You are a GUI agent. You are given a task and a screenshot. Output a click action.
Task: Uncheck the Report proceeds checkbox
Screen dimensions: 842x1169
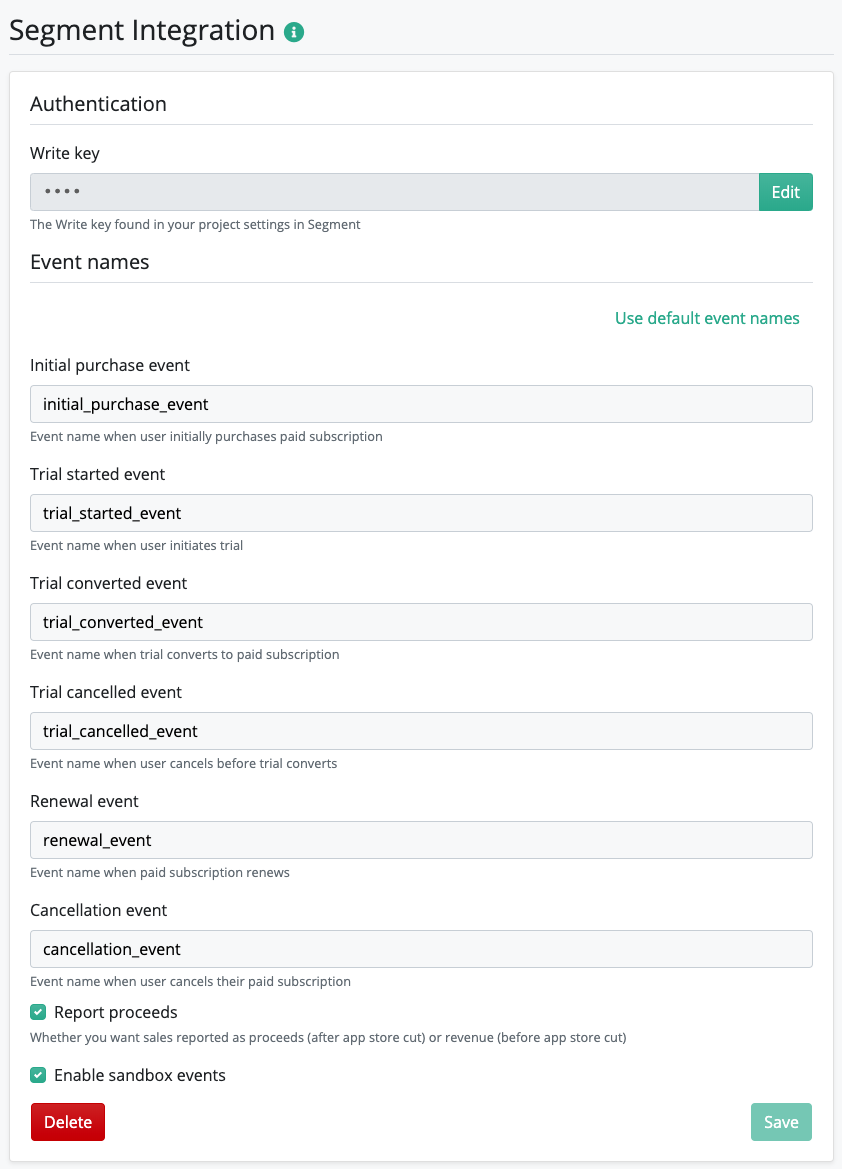pyautogui.click(x=38, y=1012)
